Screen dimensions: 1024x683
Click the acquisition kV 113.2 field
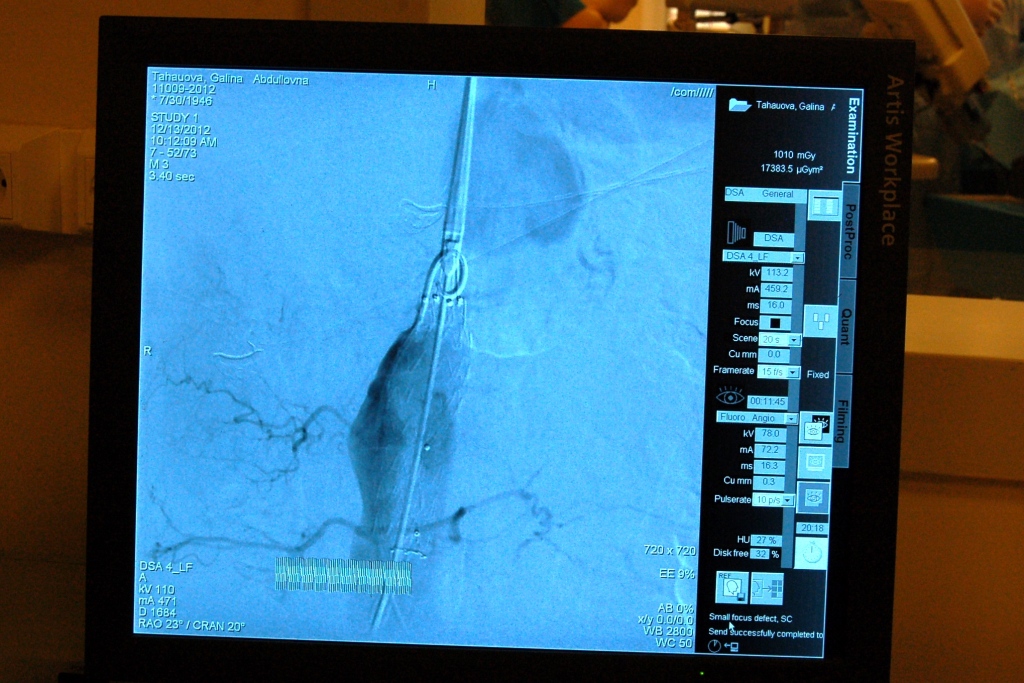point(776,273)
